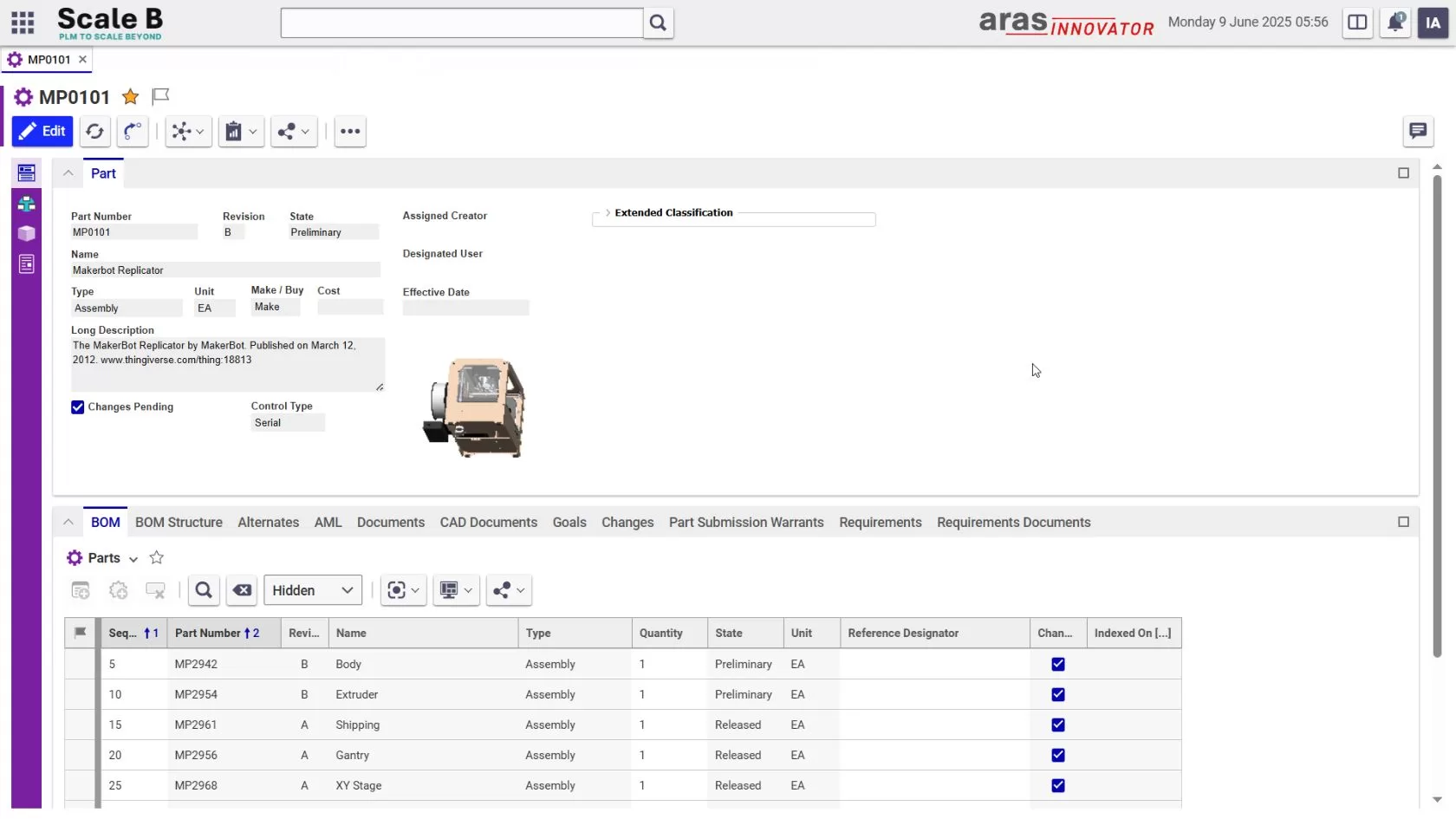This screenshot has height=819, width=1456.
Task: Select the form view icon in sidebar
Action: 27,173
